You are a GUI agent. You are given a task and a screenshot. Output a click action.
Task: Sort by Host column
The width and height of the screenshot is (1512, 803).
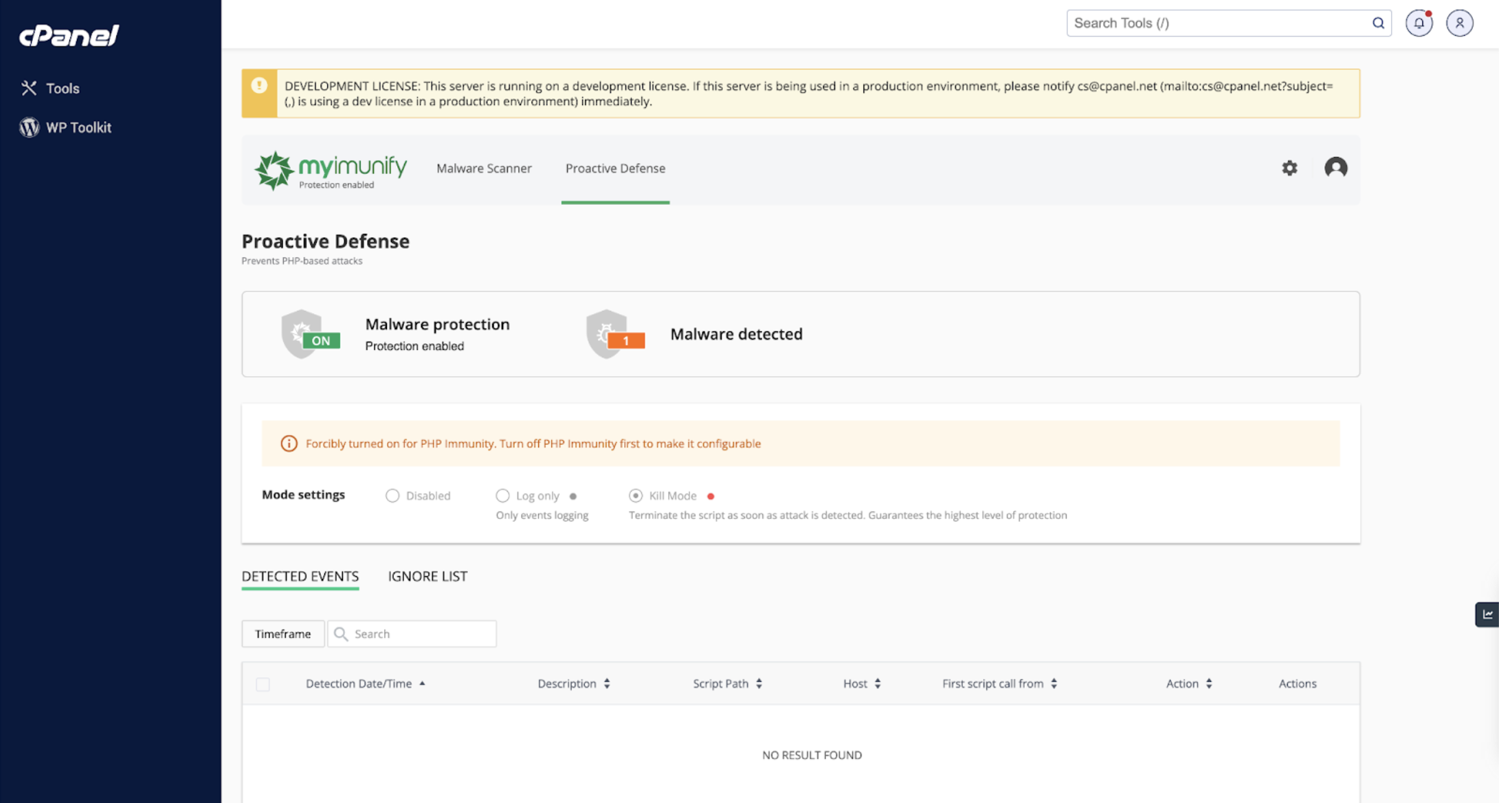click(862, 683)
